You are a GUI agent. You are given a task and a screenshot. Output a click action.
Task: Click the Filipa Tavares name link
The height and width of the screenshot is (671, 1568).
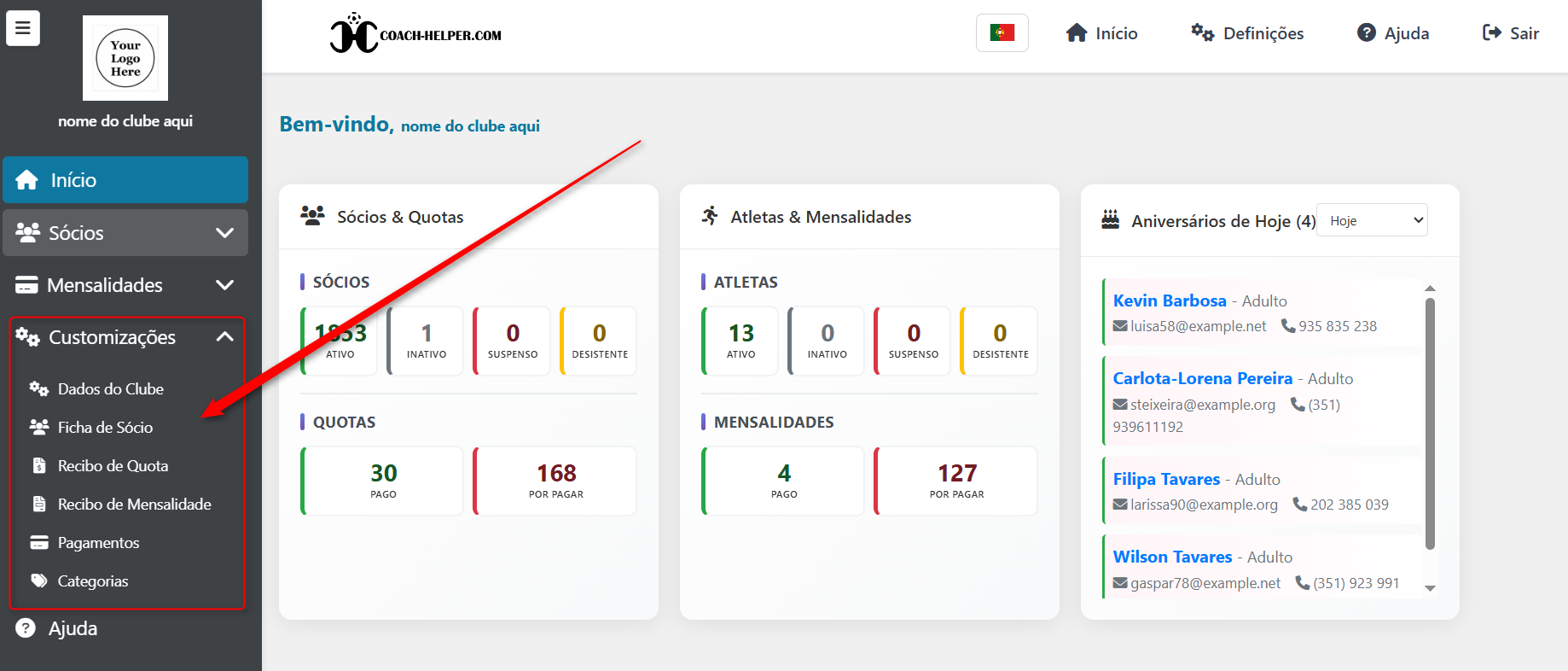click(x=1165, y=479)
